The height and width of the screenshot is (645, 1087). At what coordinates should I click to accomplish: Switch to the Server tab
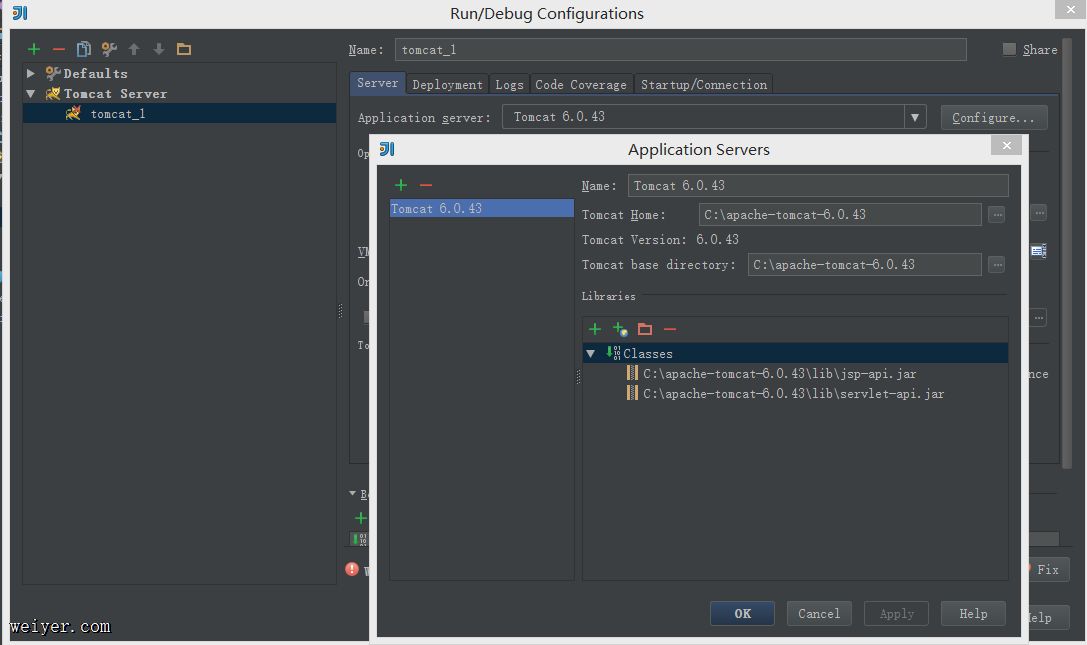(x=377, y=83)
